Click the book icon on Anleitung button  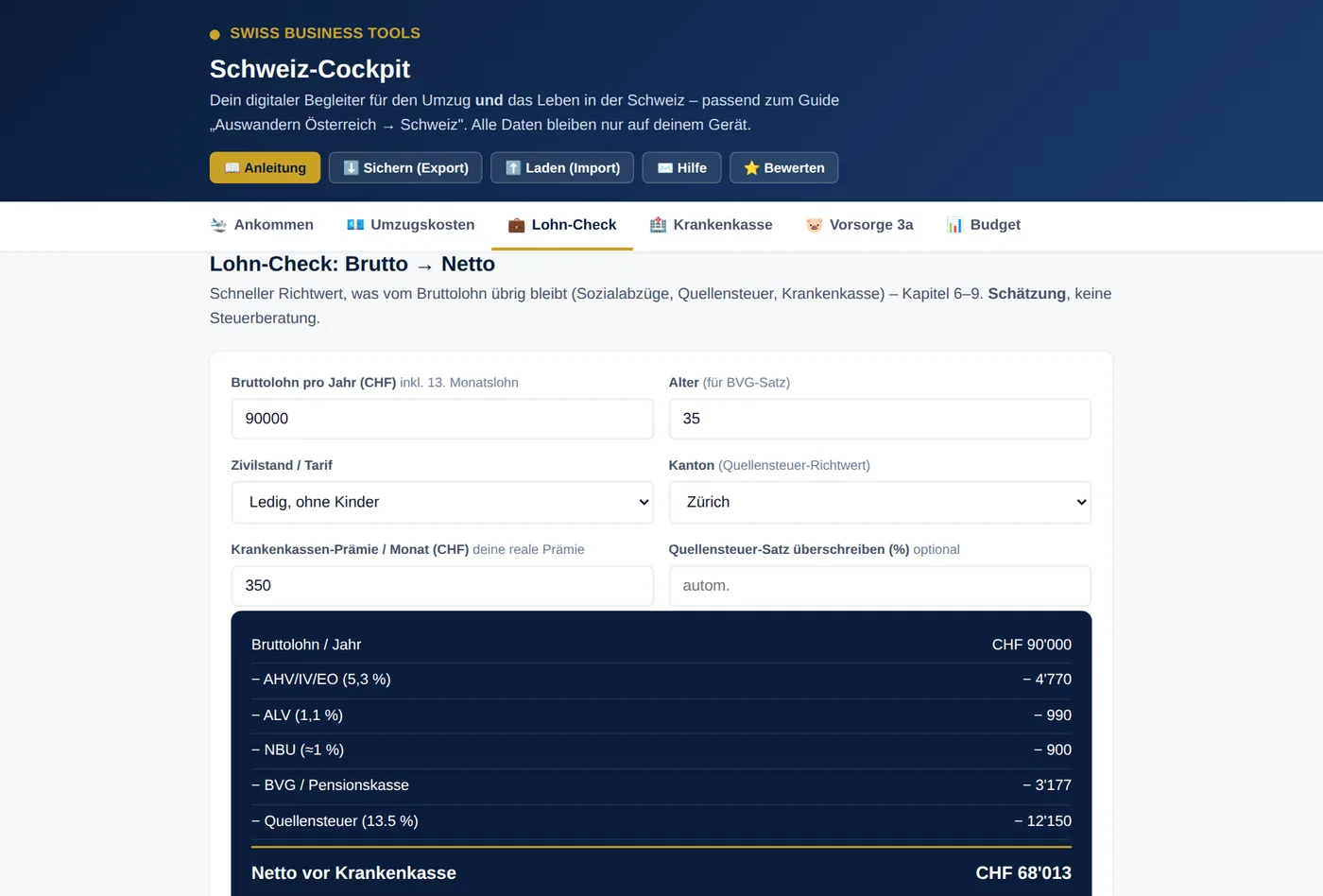pos(232,167)
